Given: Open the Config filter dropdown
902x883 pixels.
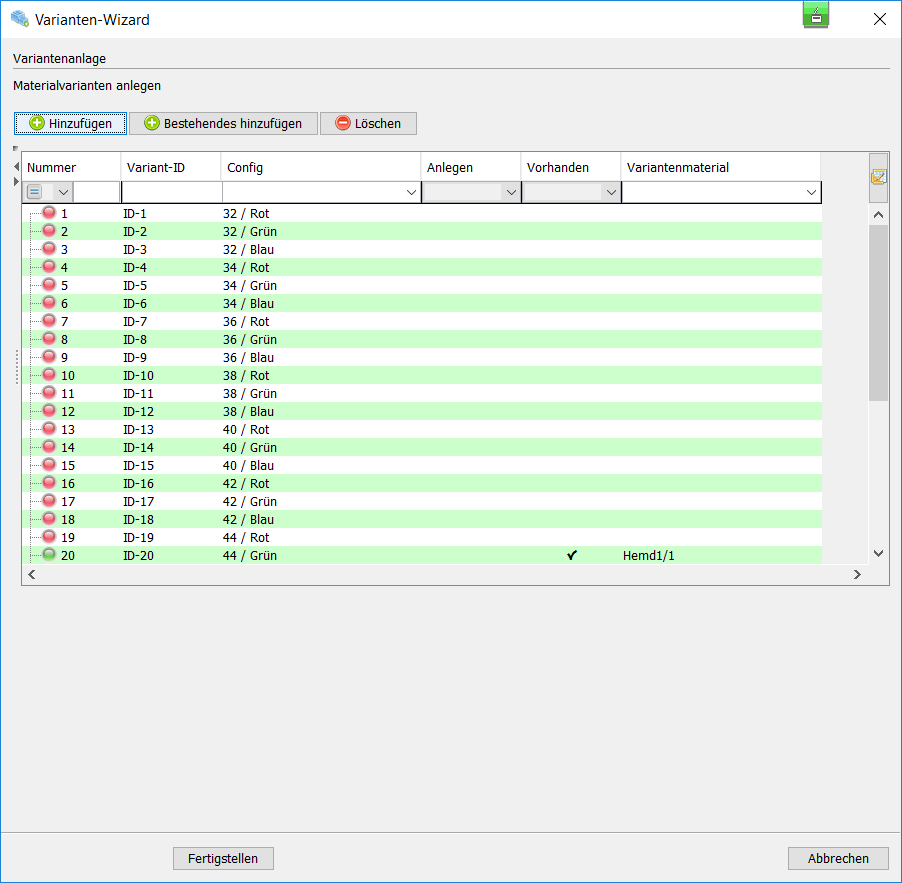Looking at the screenshot, I should [411, 192].
